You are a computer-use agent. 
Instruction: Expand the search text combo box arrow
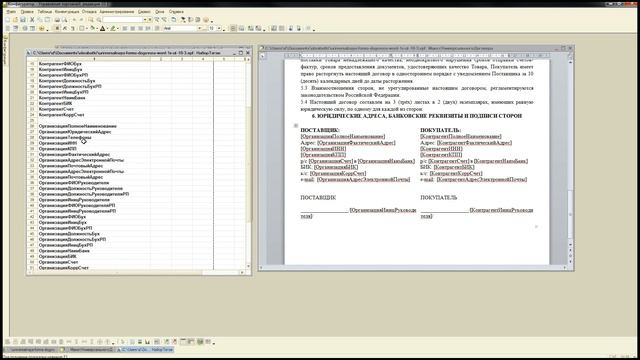click(145, 20)
